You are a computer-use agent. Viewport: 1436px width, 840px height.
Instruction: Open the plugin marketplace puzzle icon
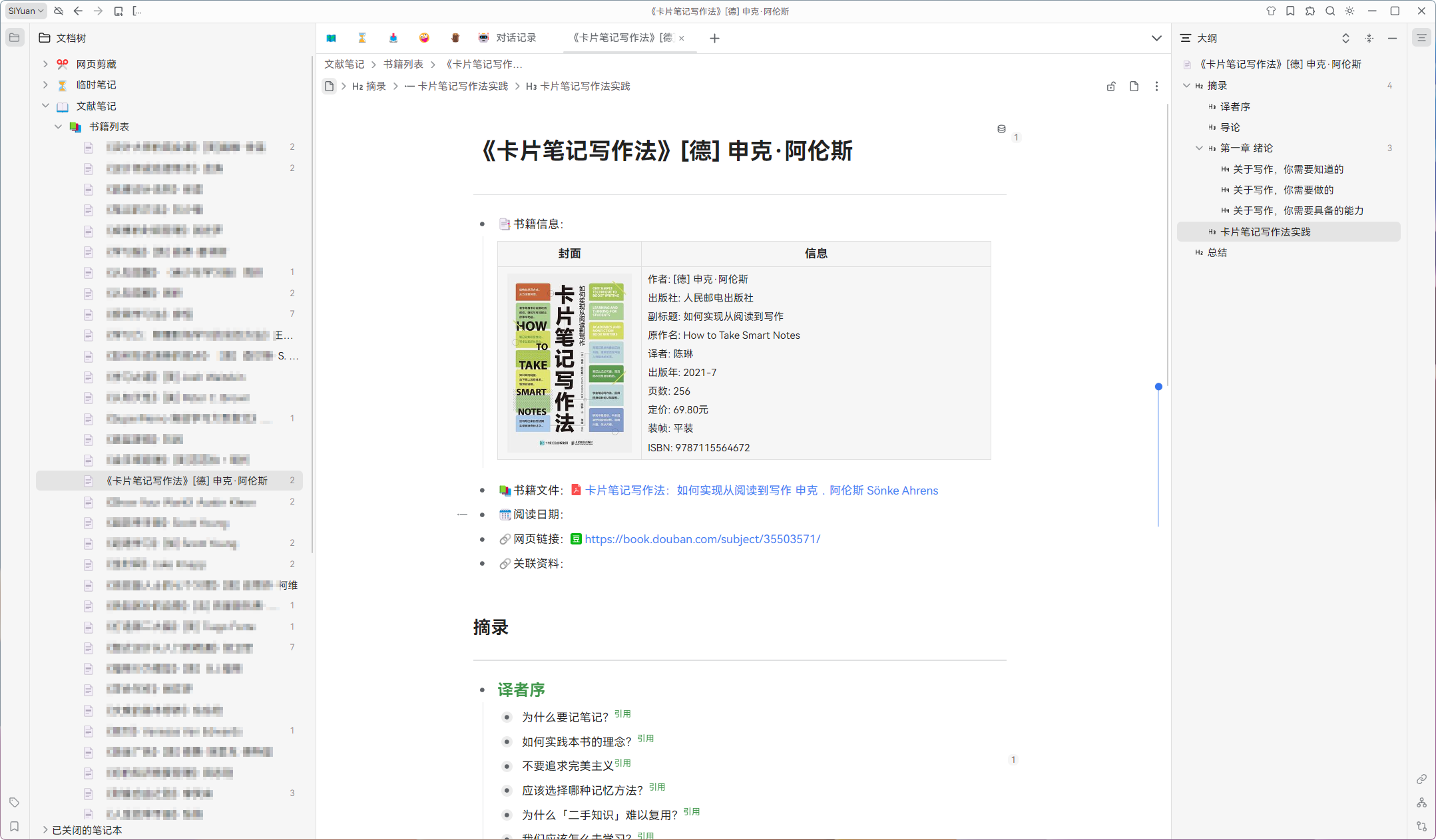(x=1311, y=11)
